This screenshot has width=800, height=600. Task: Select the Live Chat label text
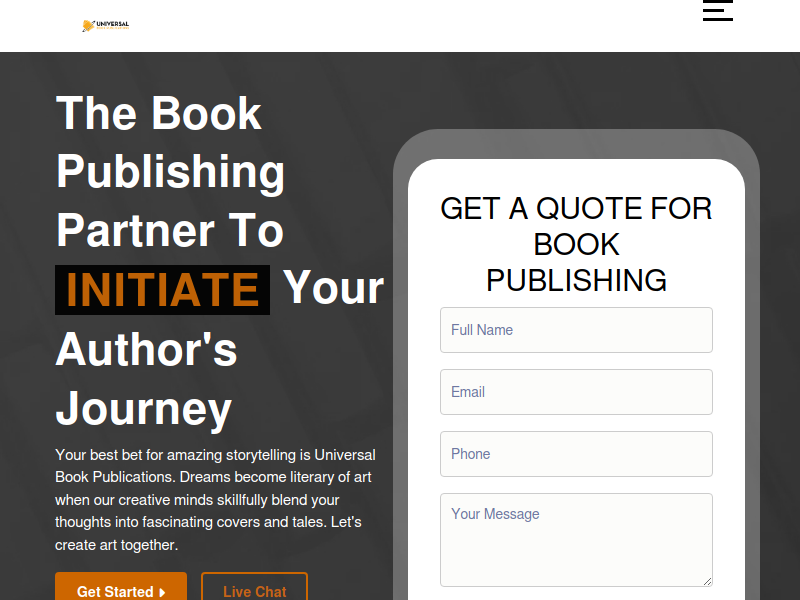pyautogui.click(x=255, y=592)
